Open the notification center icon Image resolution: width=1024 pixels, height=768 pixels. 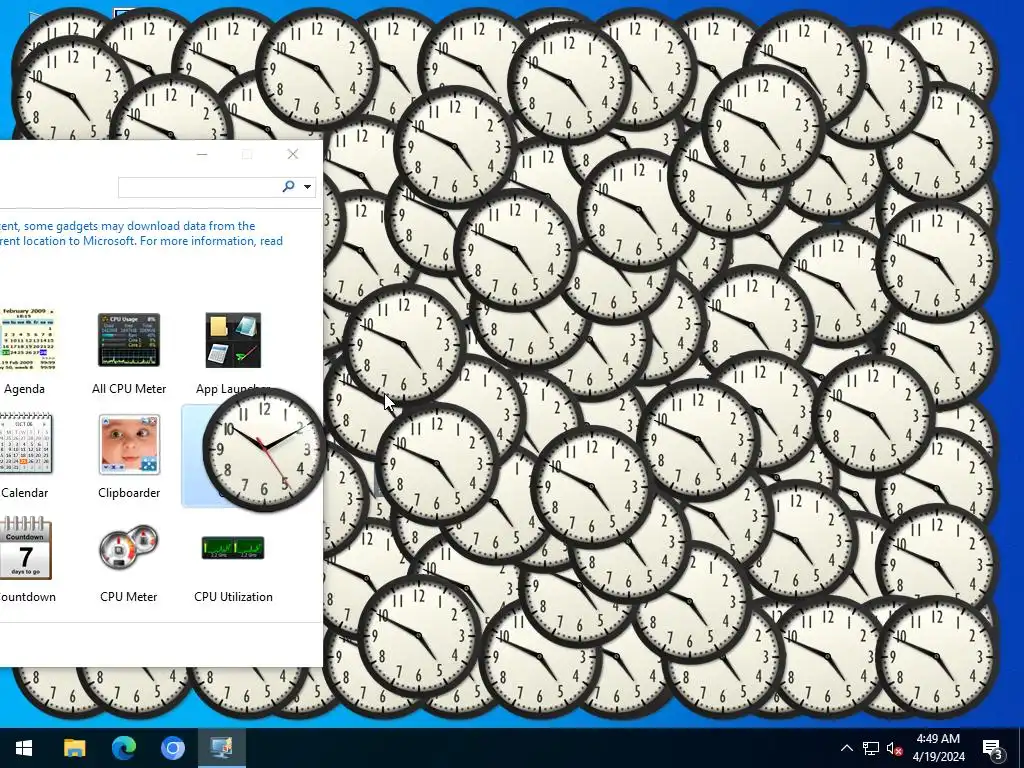coord(993,749)
